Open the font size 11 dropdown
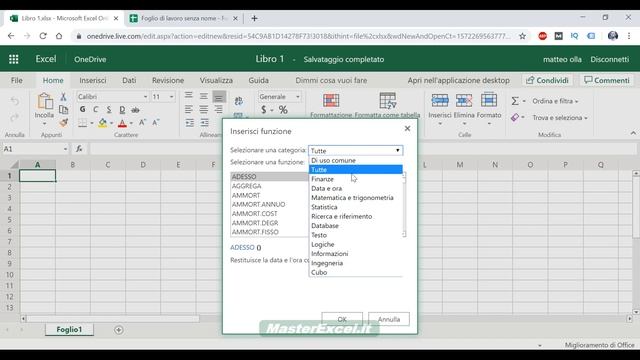 click(171, 97)
